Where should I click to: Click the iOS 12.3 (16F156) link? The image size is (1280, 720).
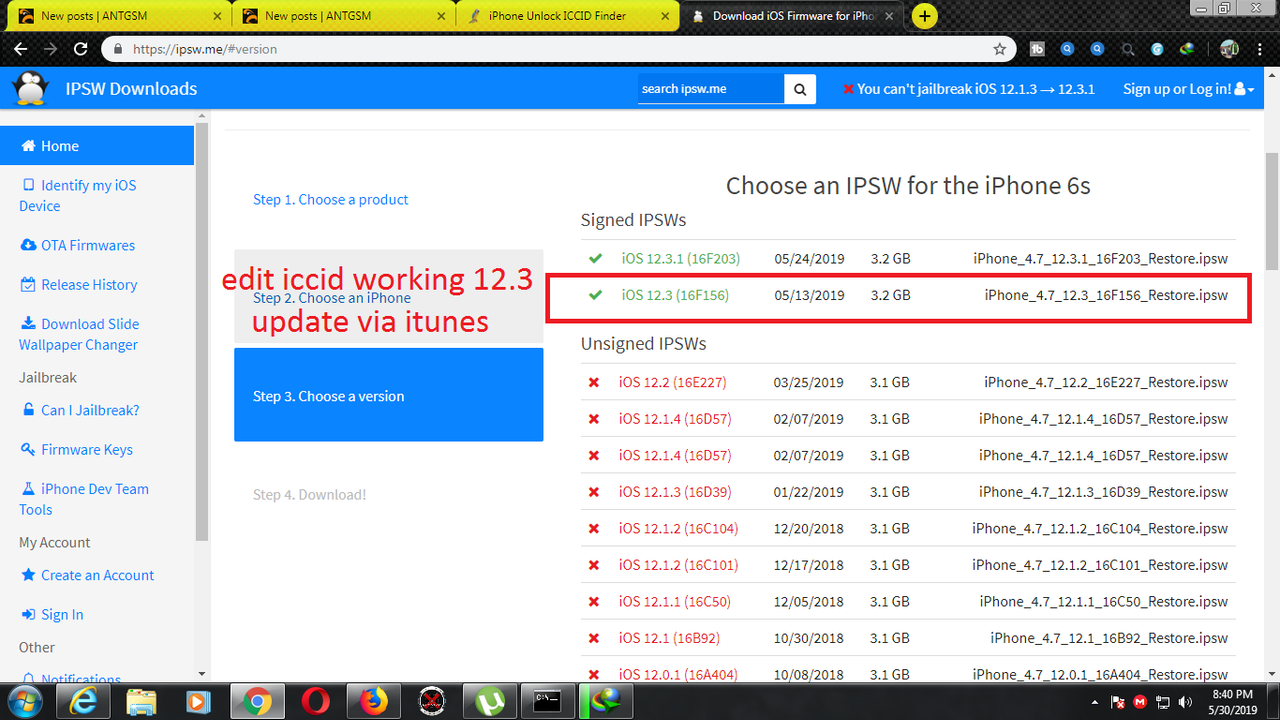coord(675,295)
